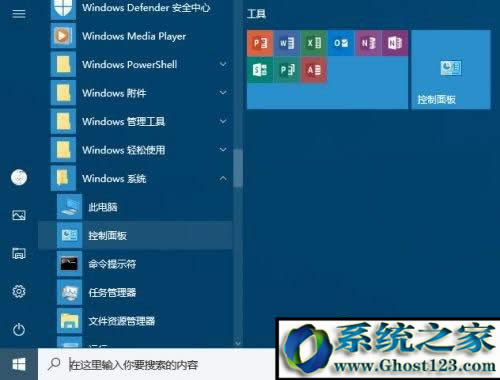500x380 pixels.
Task: Open the darker OneNote tile after Outlook
Action: 395,43
